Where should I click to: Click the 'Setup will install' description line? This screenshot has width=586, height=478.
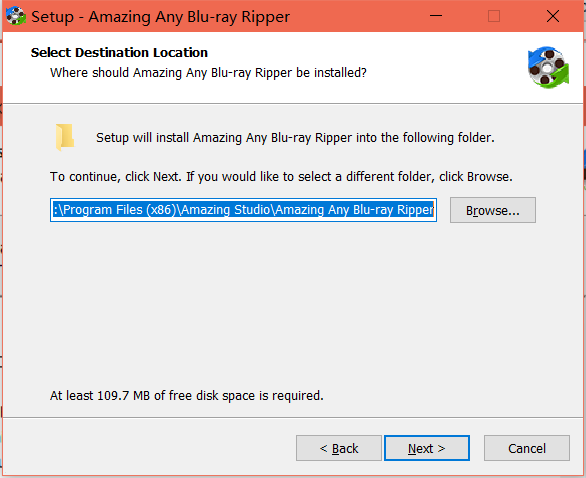(295, 138)
